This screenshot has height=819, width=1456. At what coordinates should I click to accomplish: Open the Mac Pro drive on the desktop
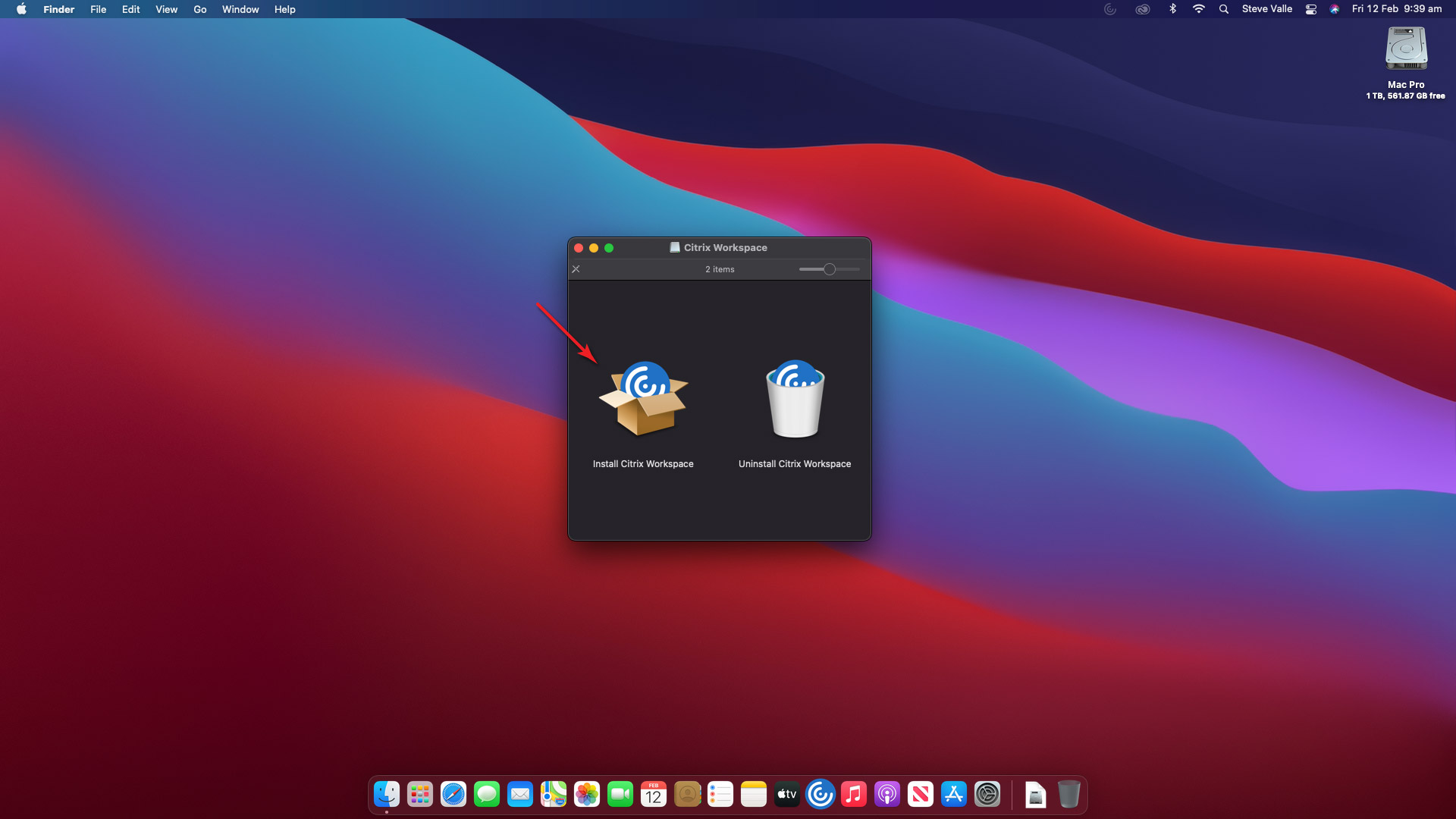click(1406, 50)
